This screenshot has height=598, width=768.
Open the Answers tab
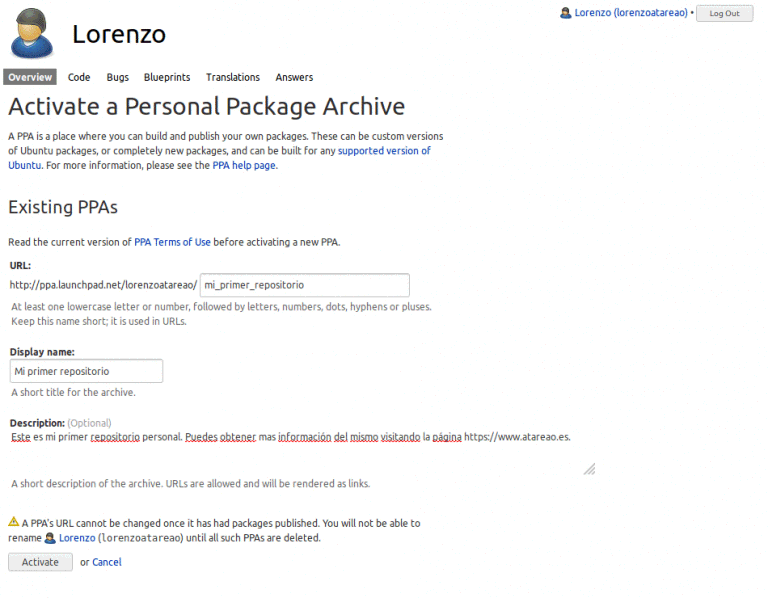(x=294, y=77)
